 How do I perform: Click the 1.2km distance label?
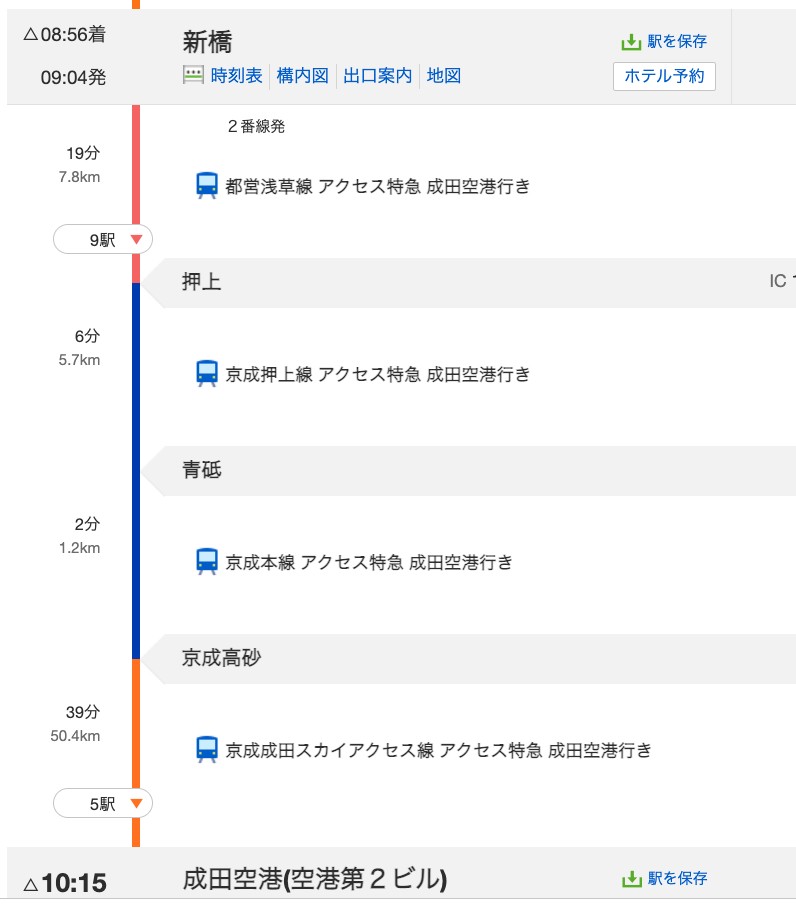click(80, 548)
